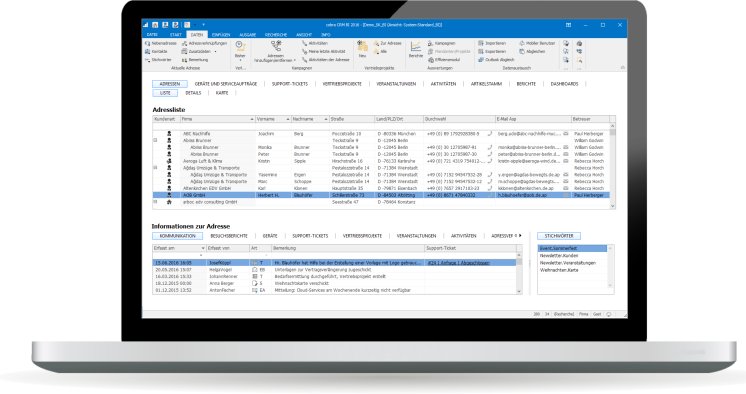This screenshot has height=394, width=746.
Task: Switch the address view to DETAILS
Action: point(193,93)
